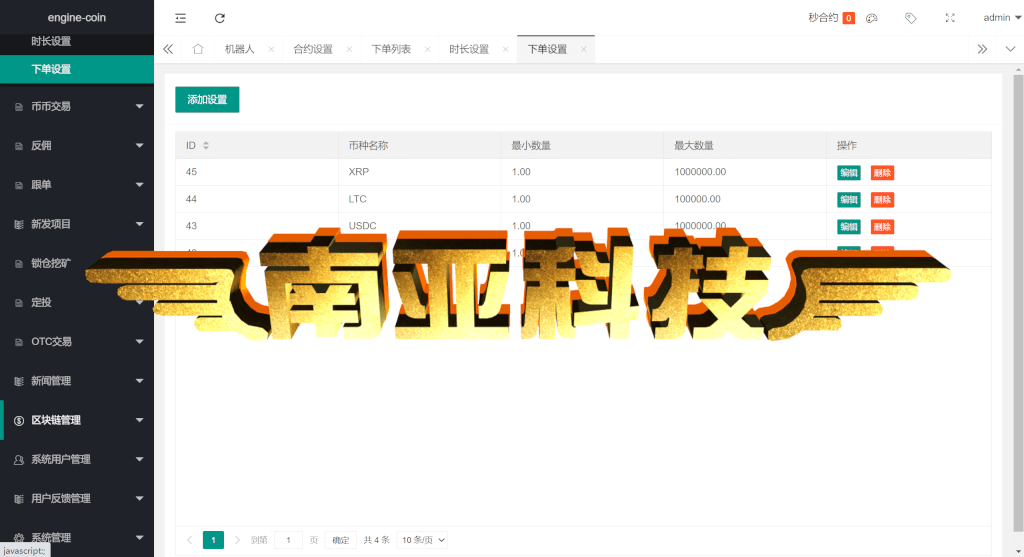Expand the 反佣 sidebar menu
This screenshot has height=557, width=1024.
(x=77, y=146)
